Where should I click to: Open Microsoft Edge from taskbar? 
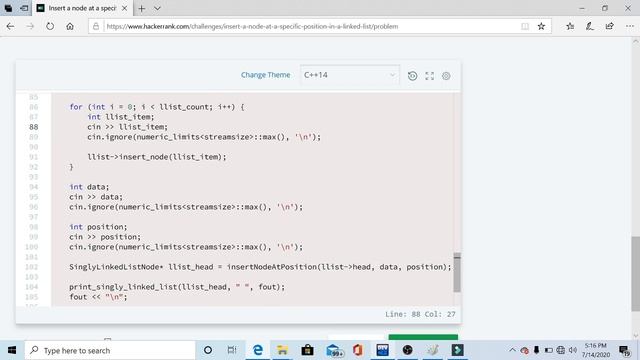(x=258, y=350)
